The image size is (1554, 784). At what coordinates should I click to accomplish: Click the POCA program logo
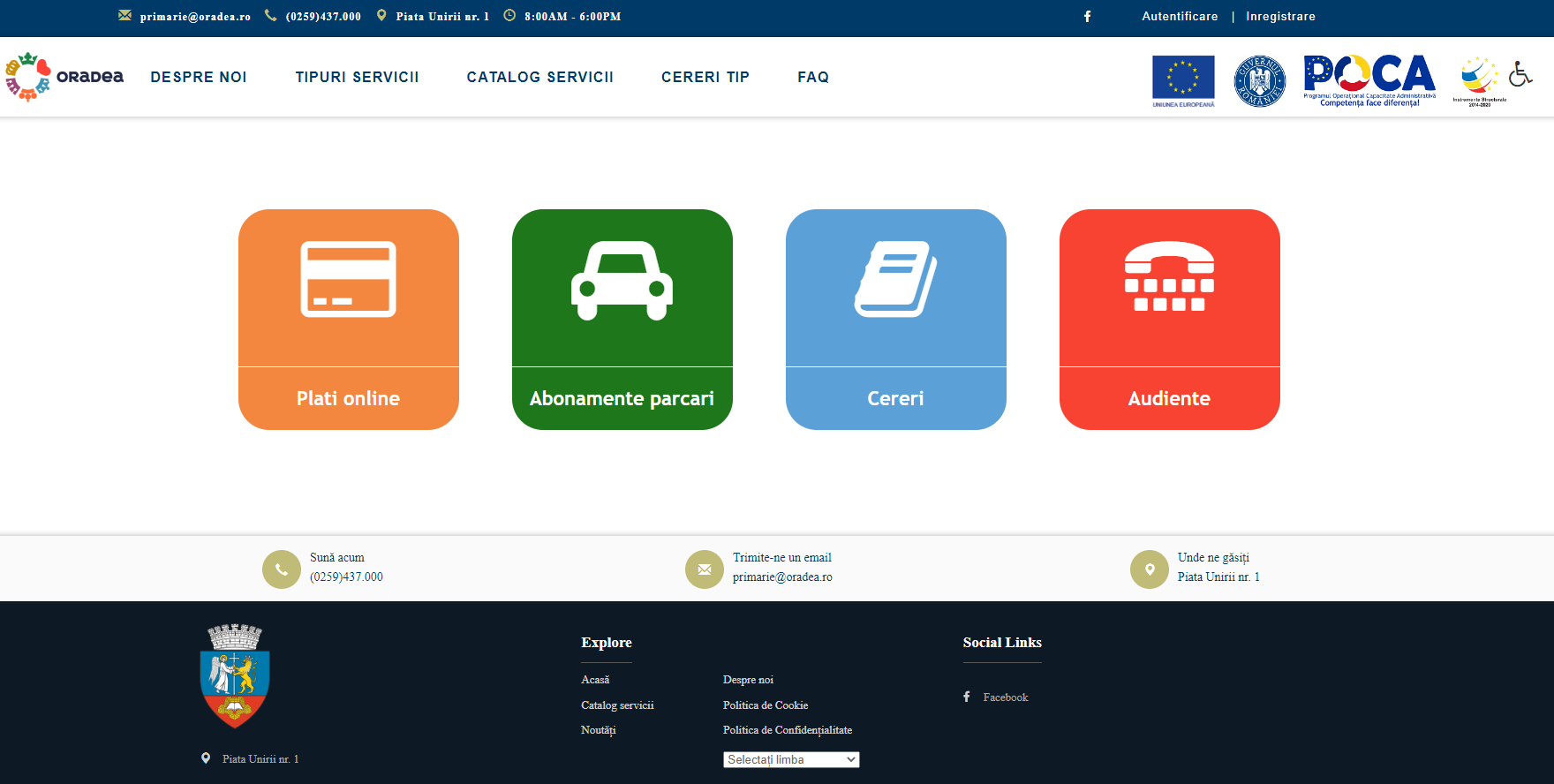[x=1369, y=80]
